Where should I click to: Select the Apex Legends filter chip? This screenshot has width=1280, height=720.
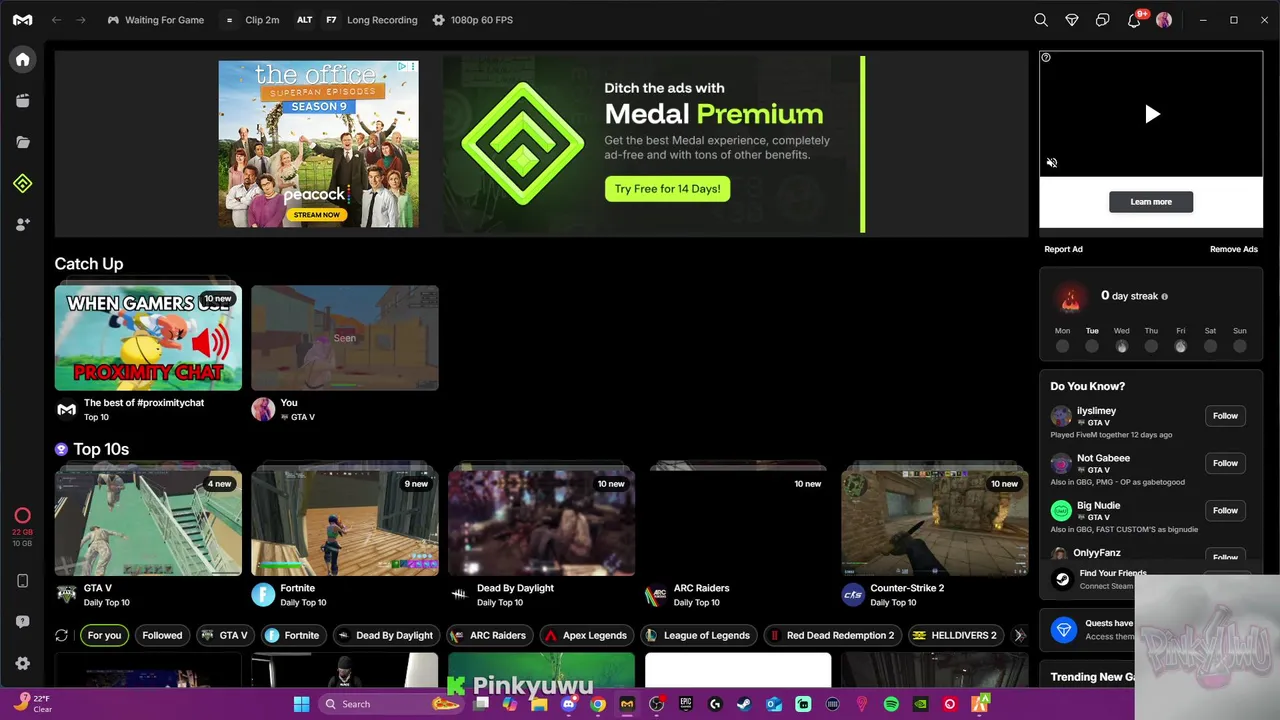point(586,635)
